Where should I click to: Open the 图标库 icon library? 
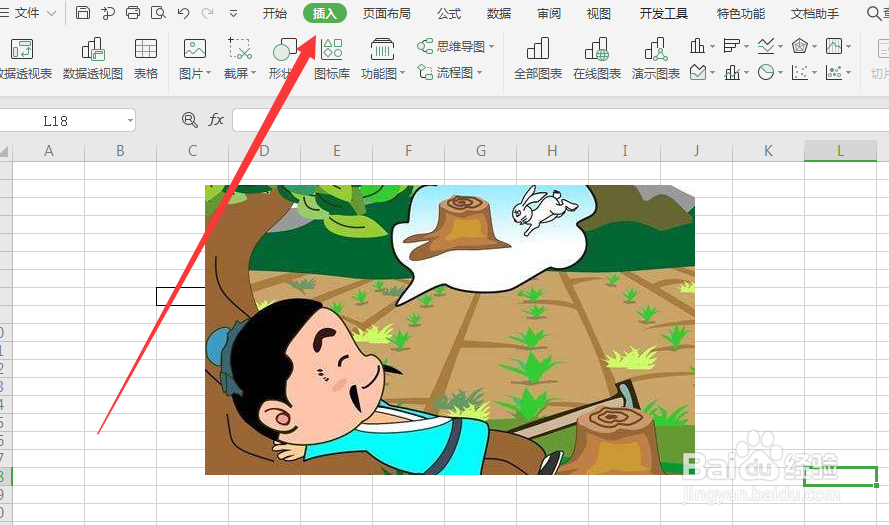pos(332,58)
